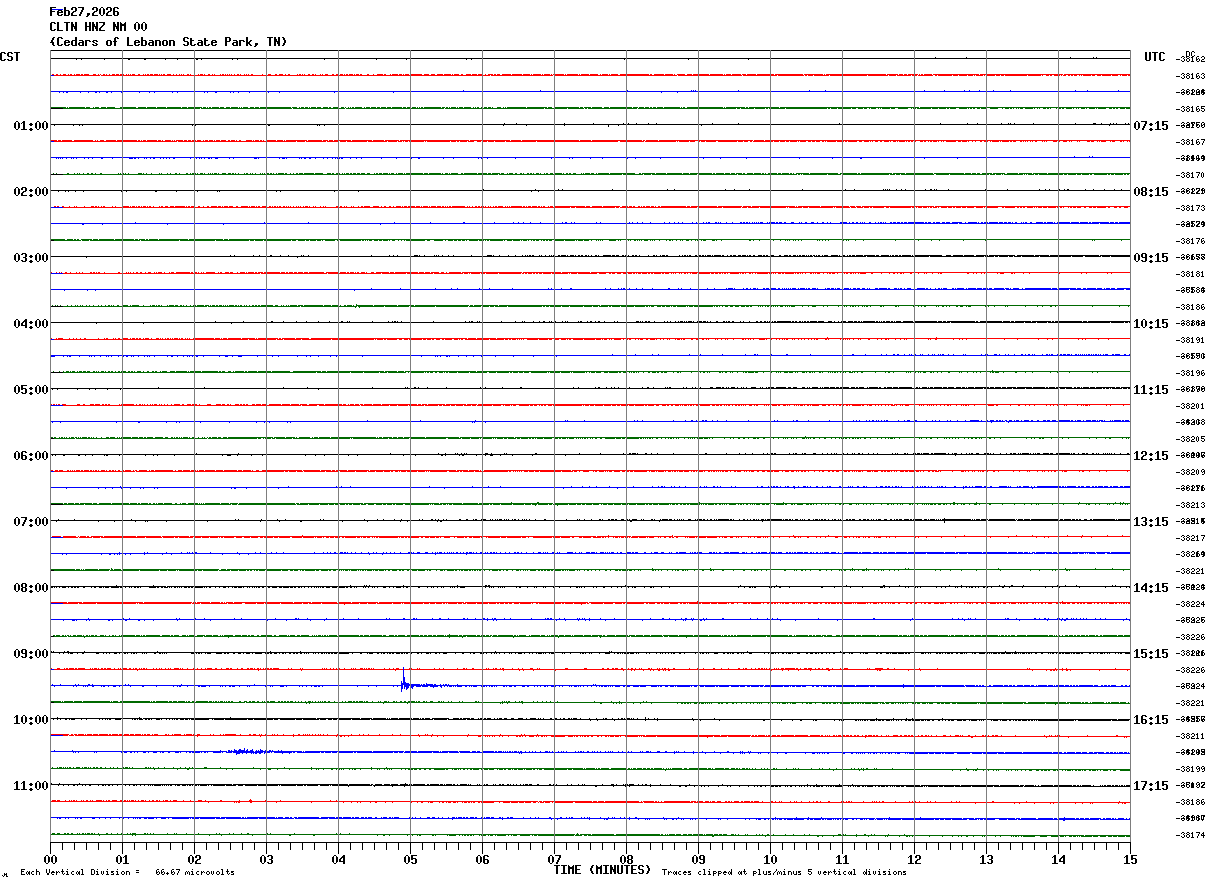
Task: Click the DC offset value -38173
Action: coord(1191,208)
